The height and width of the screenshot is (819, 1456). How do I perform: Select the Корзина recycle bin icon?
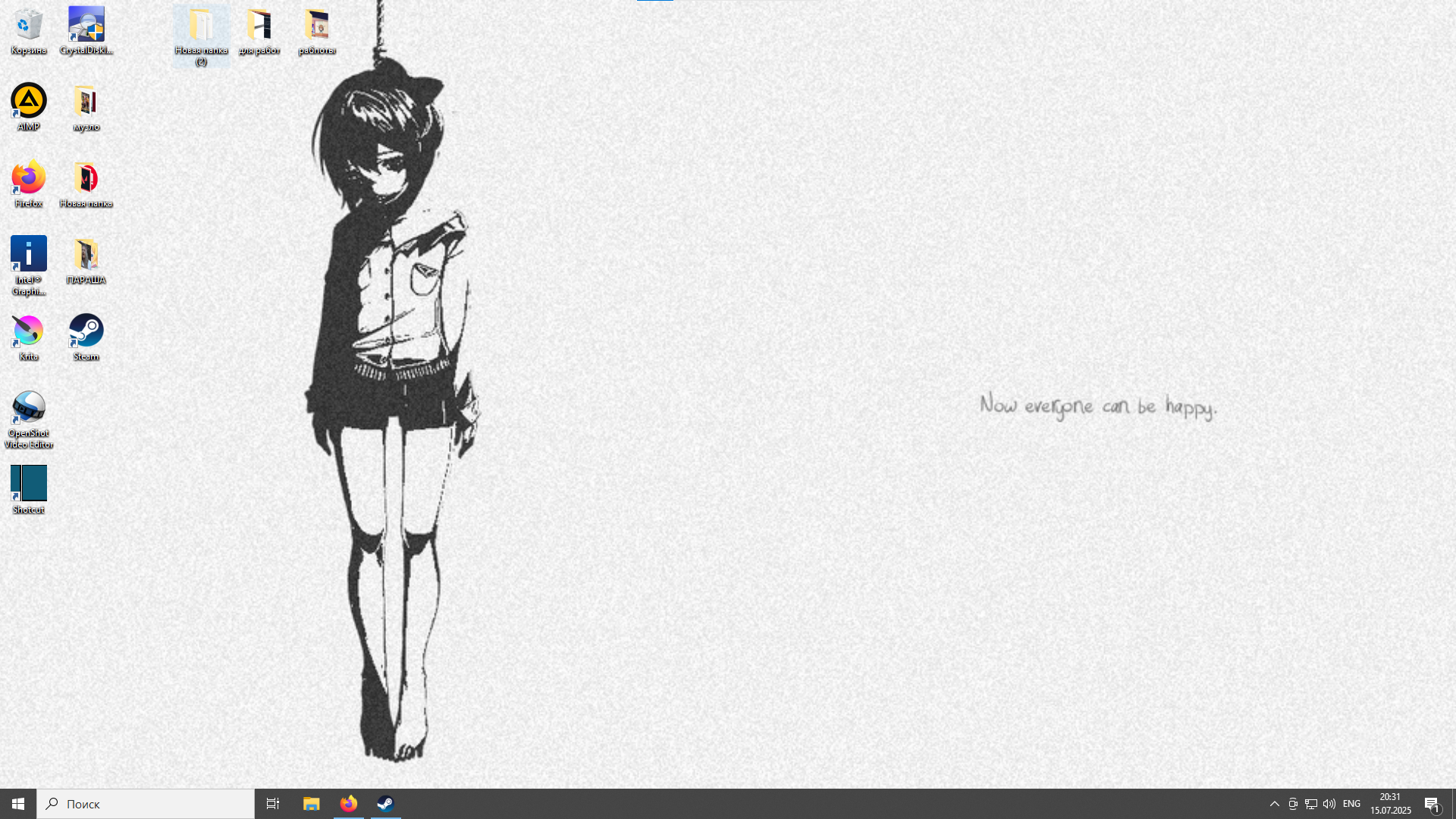click(x=29, y=31)
